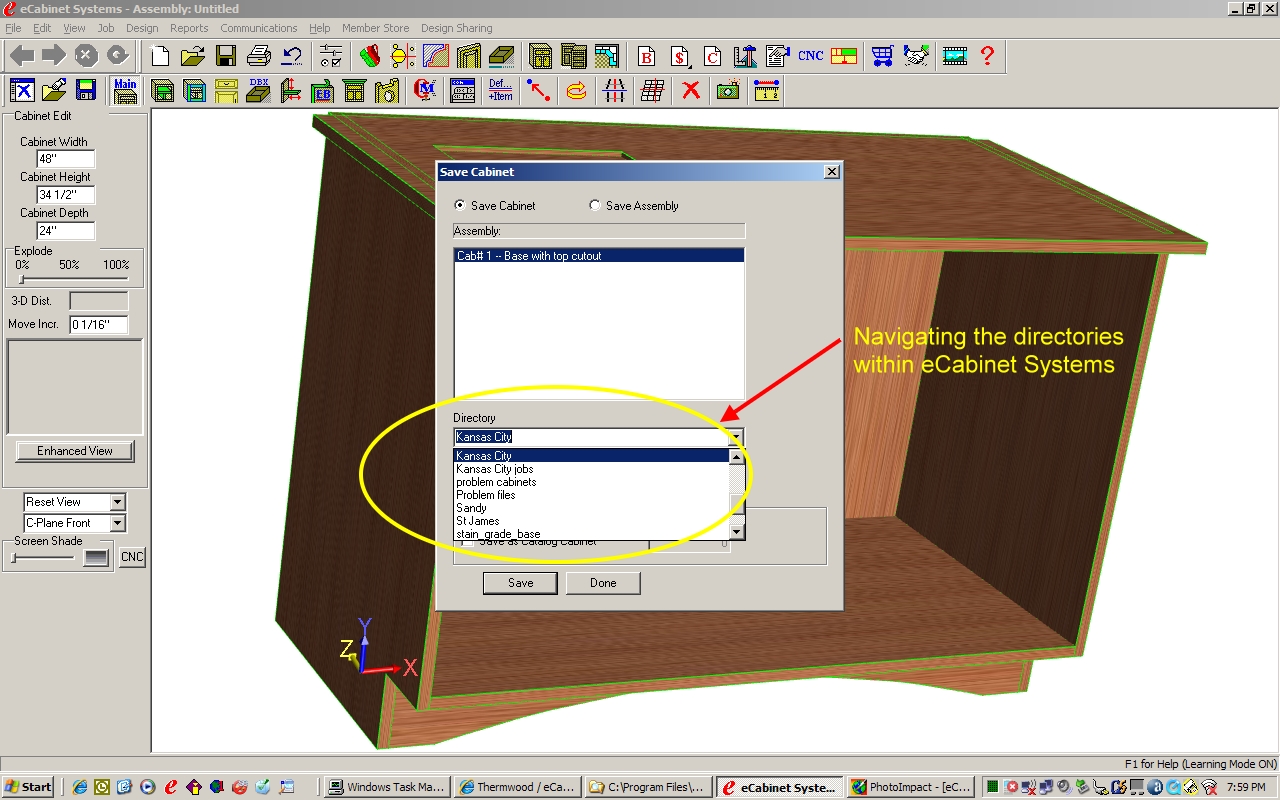Screen dimensions: 1280x800
Task: Open the settings sliders icon
Action: click(329, 56)
